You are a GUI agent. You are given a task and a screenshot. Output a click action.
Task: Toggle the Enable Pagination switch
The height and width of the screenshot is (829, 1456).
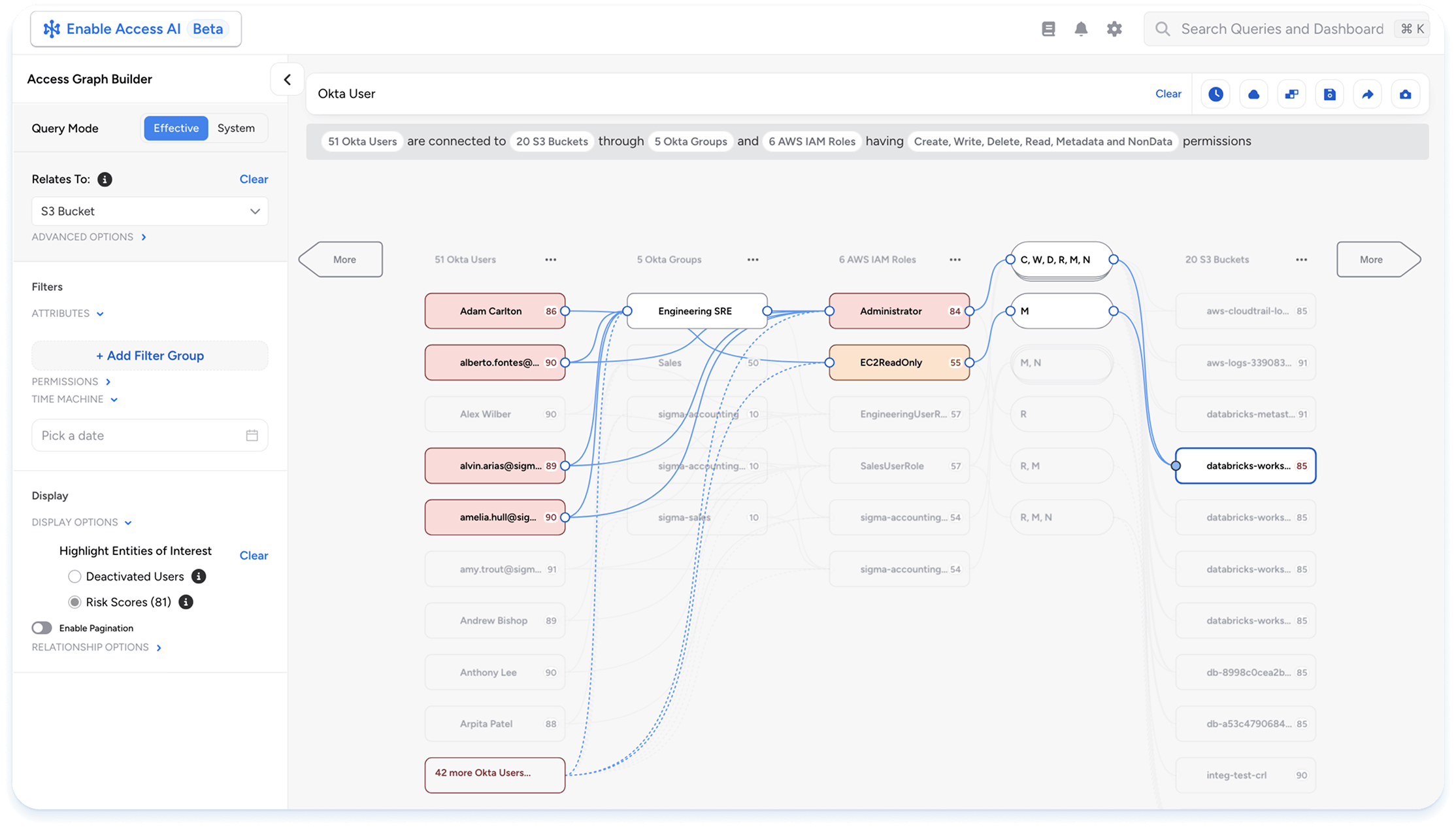point(42,628)
